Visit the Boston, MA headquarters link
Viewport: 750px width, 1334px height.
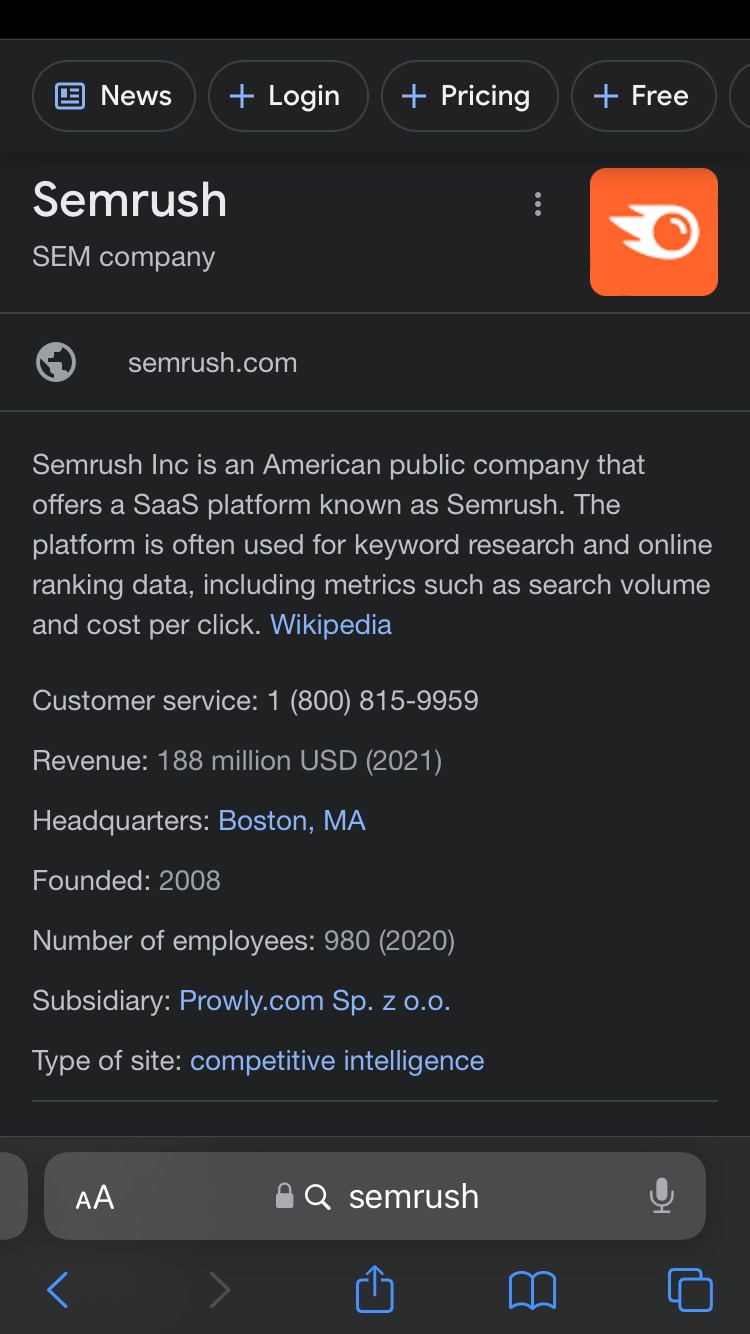[x=291, y=820]
